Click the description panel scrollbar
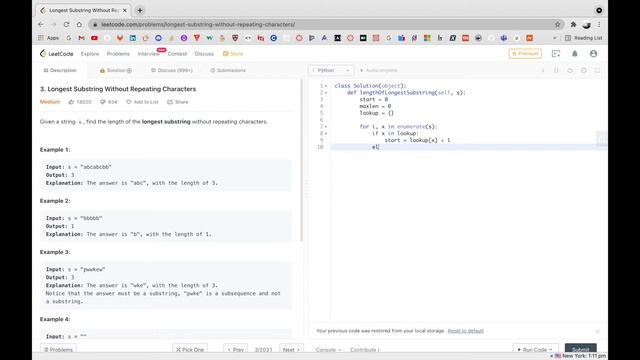The image size is (640, 360). [x=302, y=160]
